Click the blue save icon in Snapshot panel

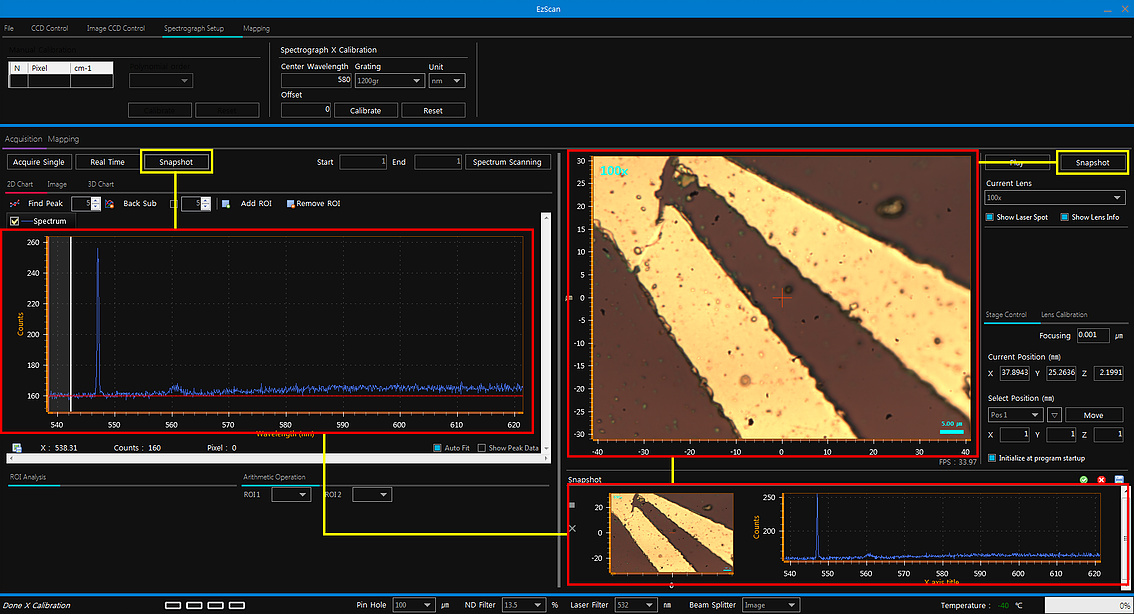(1119, 479)
